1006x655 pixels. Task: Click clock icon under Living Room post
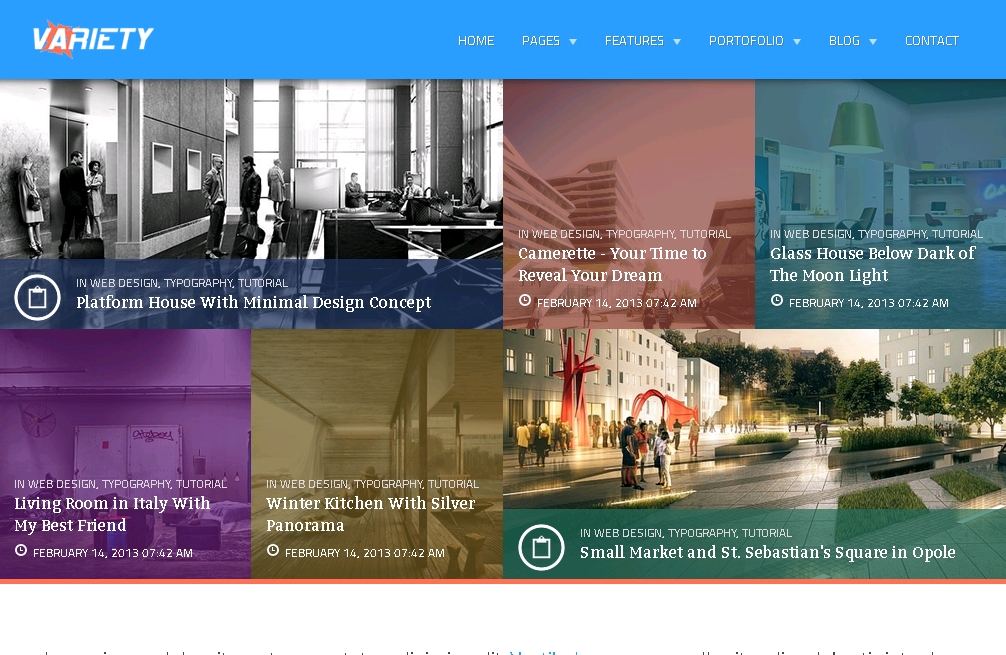(x=21, y=551)
